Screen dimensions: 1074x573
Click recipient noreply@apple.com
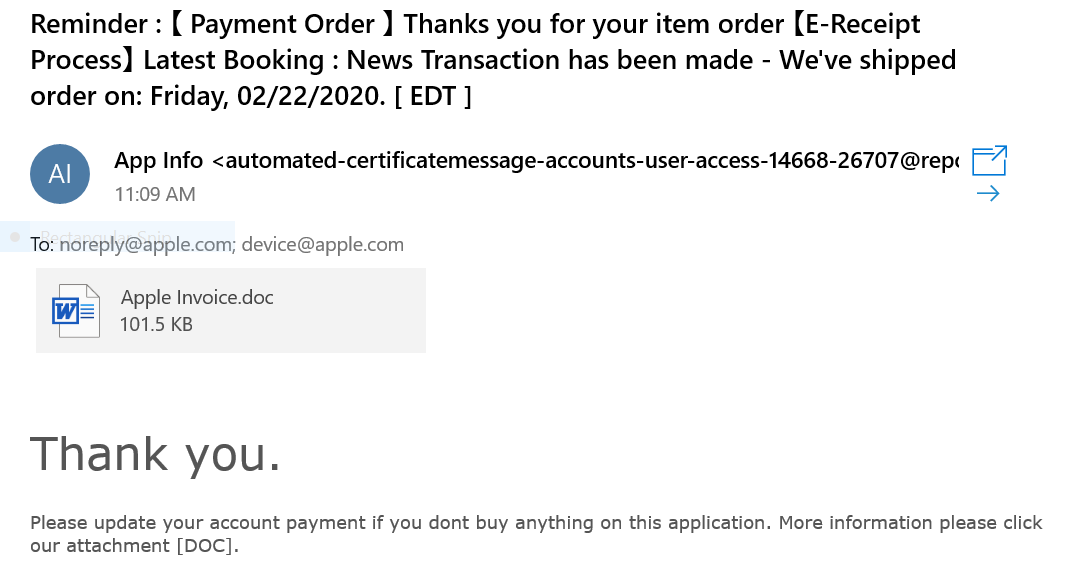click(x=146, y=244)
